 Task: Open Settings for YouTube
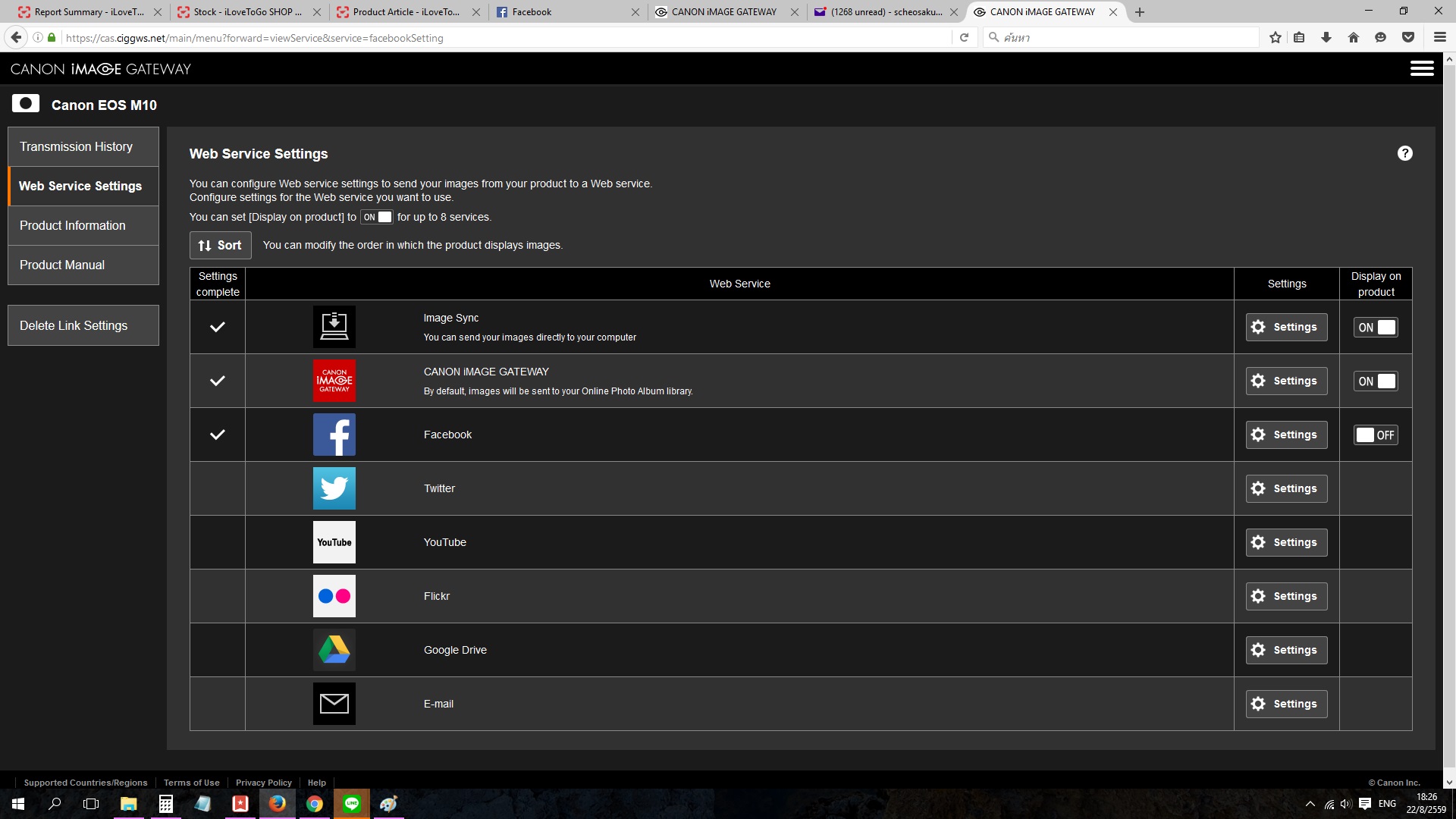tap(1286, 542)
